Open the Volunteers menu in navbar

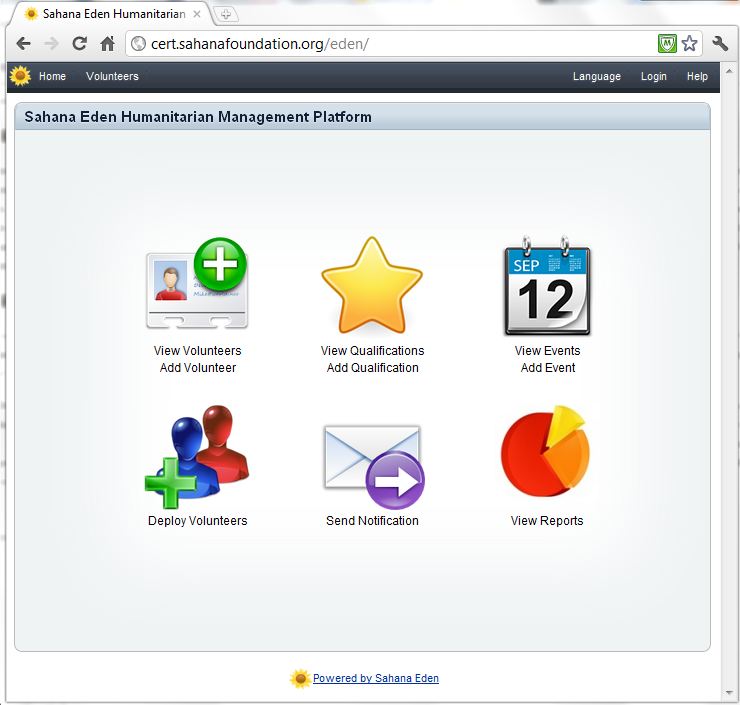[x=112, y=77]
